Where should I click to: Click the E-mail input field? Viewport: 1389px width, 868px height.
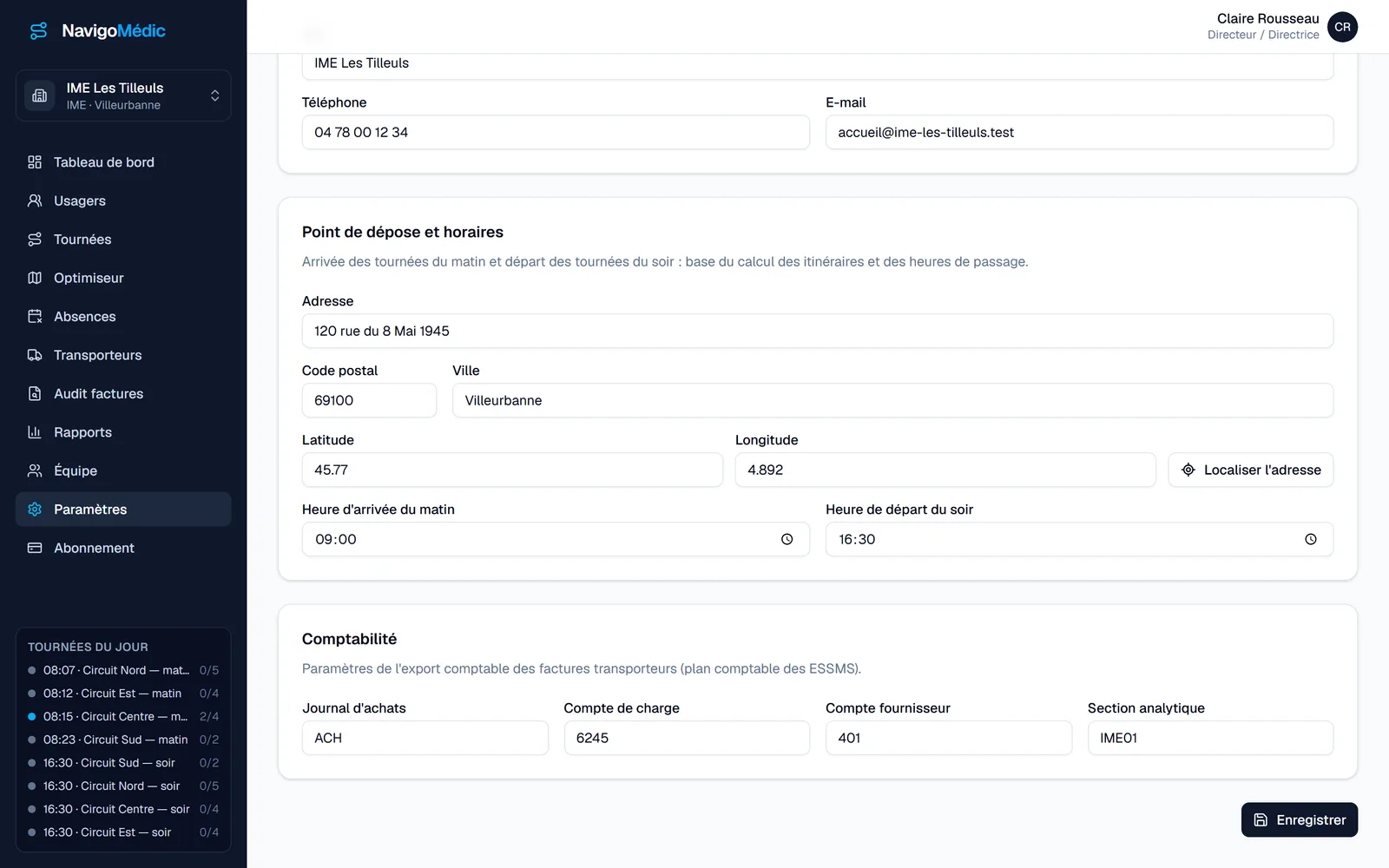(1079, 132)
